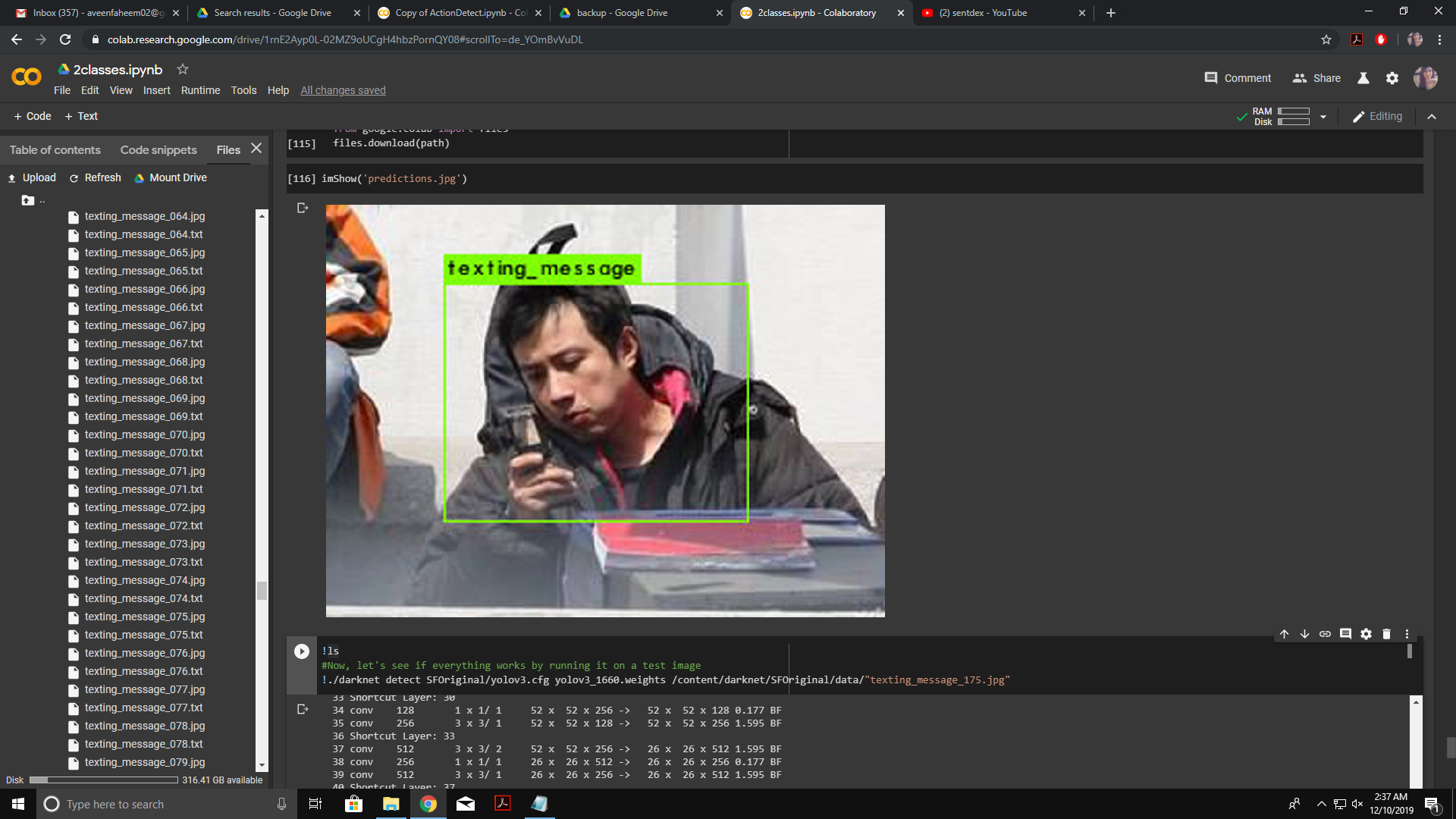Reload the browser page
The width and height of the screenshot is (1456, 819).
tap(65, 39)
